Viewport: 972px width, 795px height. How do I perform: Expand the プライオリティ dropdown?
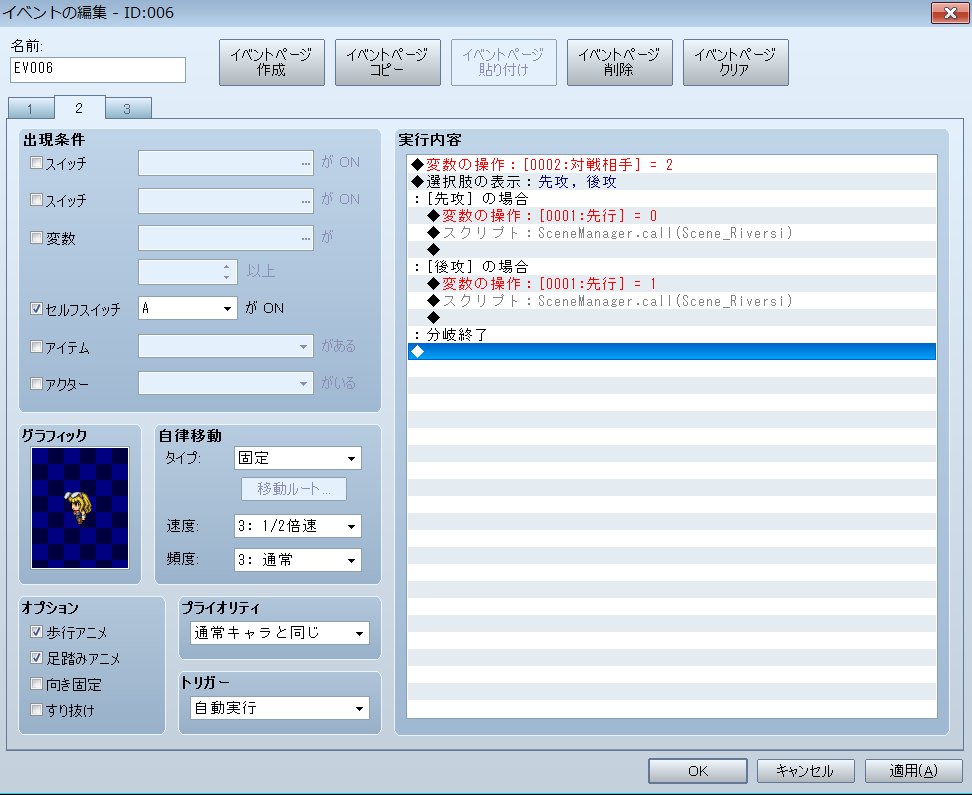click(x=279, y=633)
